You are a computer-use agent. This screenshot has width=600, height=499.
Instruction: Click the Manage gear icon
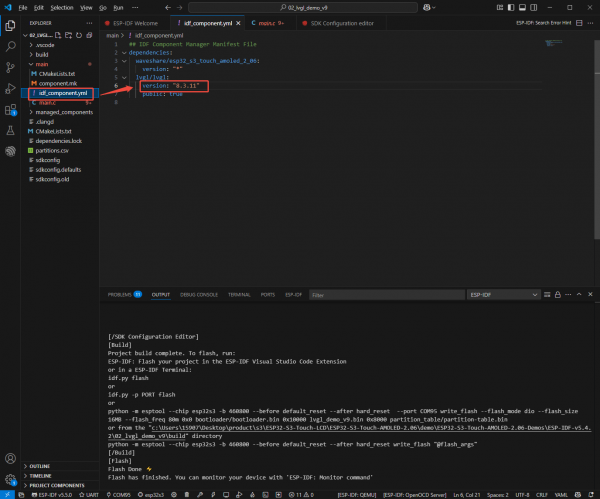(x=10, y=480)
